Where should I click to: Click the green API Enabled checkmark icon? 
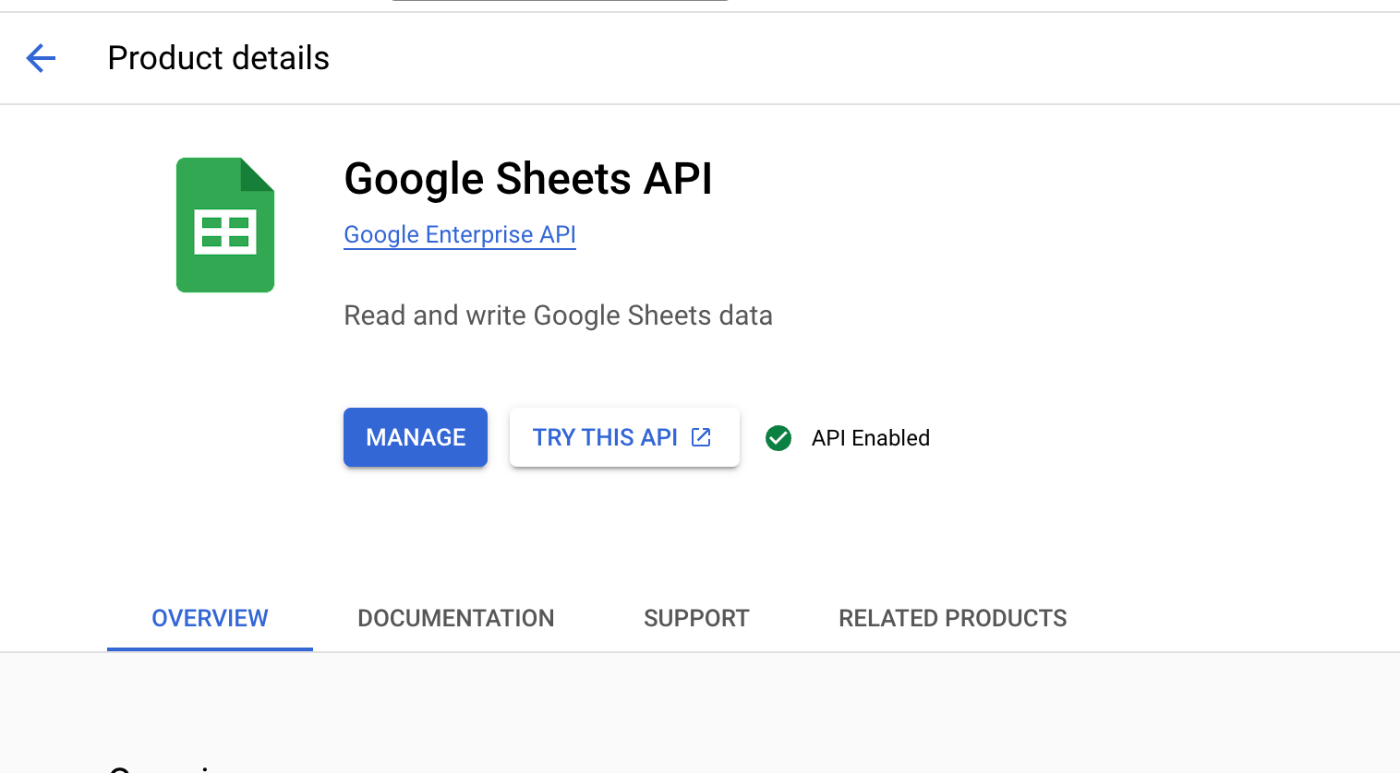[x=778, y=438]
